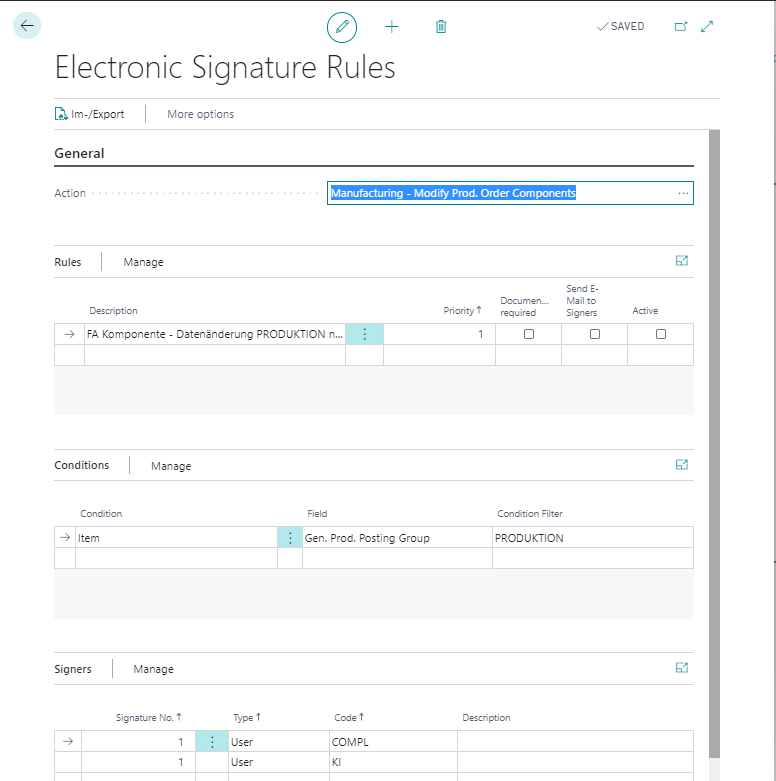Screen dimensions: 776x781
Task: Show row options for Item condition
Action: coord(290,538)
